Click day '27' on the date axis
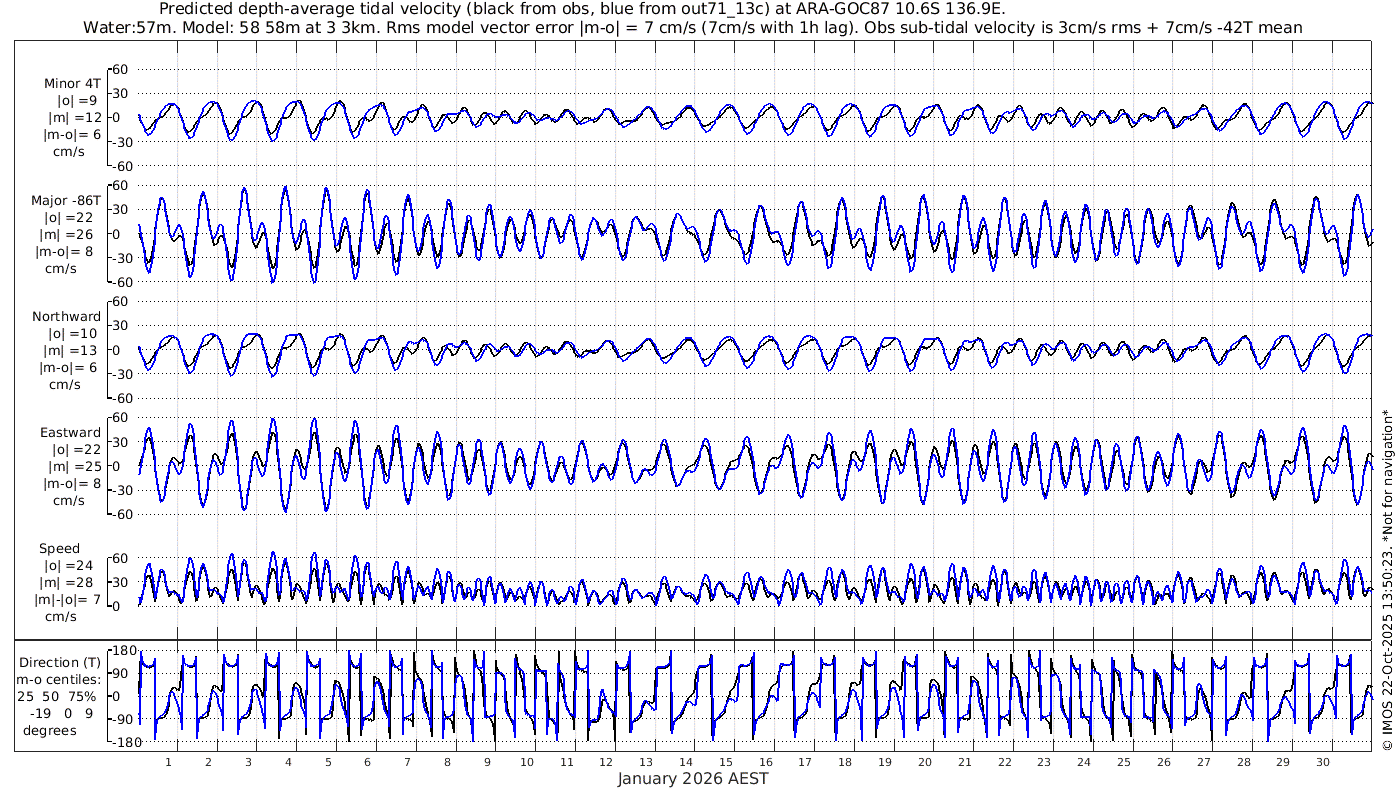Image resolution: width=1400 pixels, height=800 pixels. click(1204, 761)
